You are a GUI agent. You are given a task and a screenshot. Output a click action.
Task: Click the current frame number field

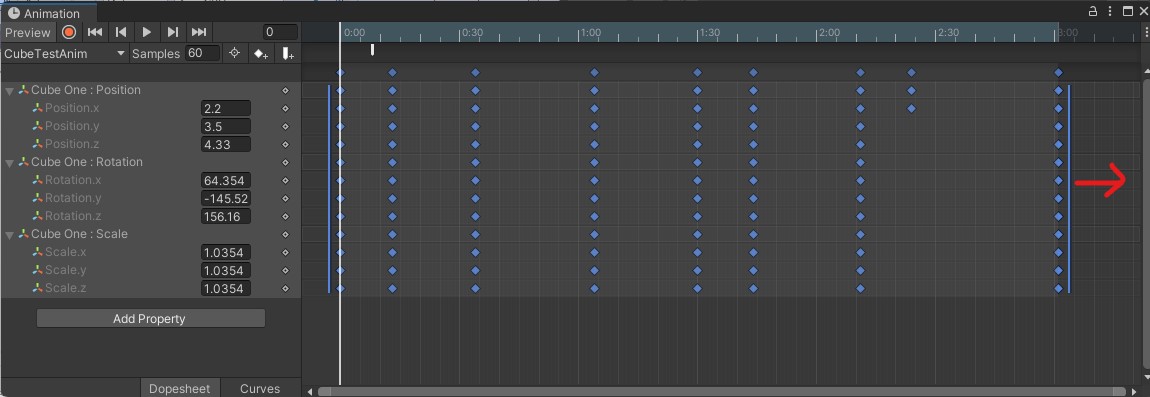coord(280,32)
